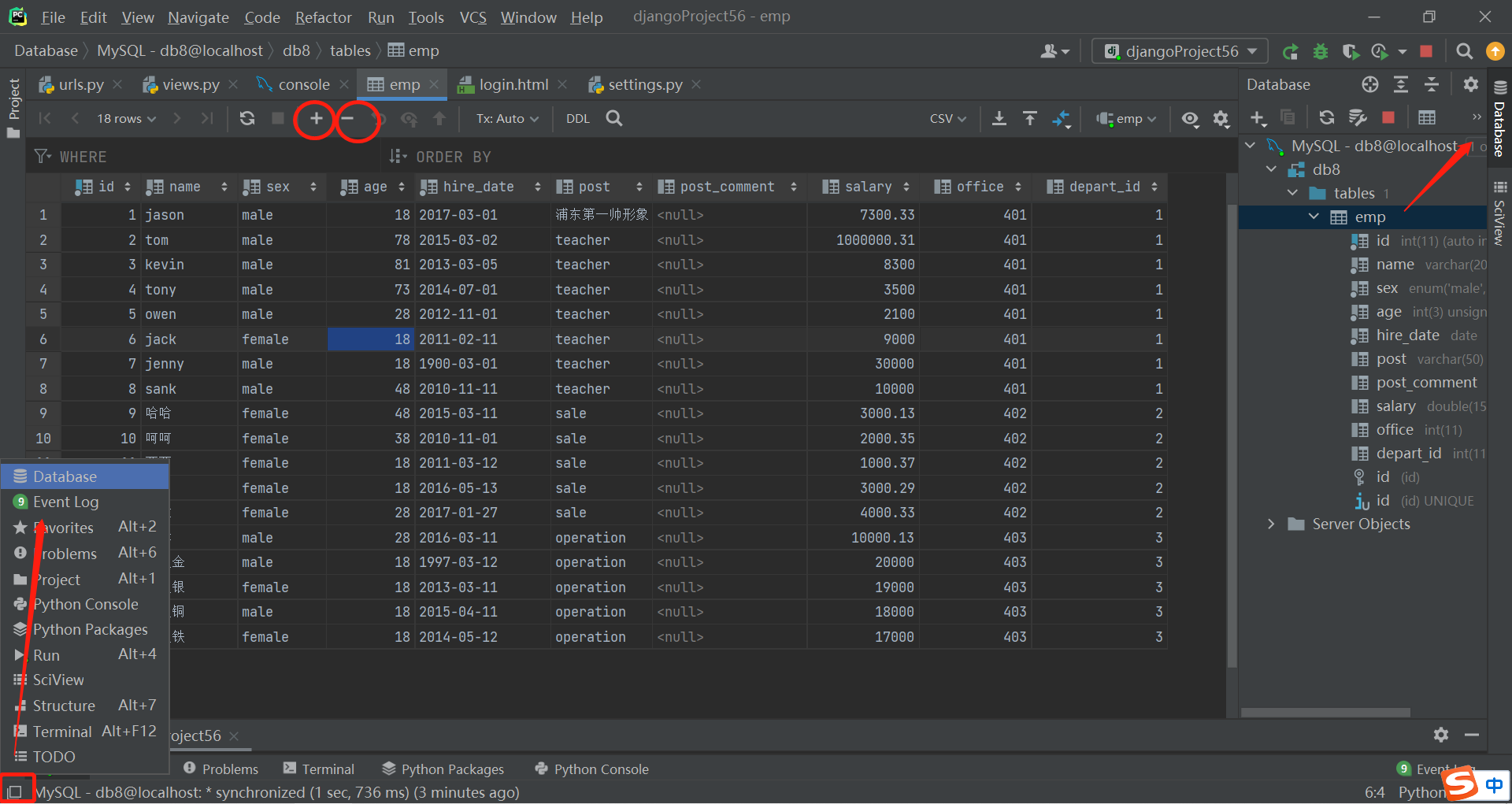Image resolution: width=1512 pixels, height=804 pixels.
Task: Click the orange update arrow icon
Action: pyautogui.click(x=1495, y=51)
